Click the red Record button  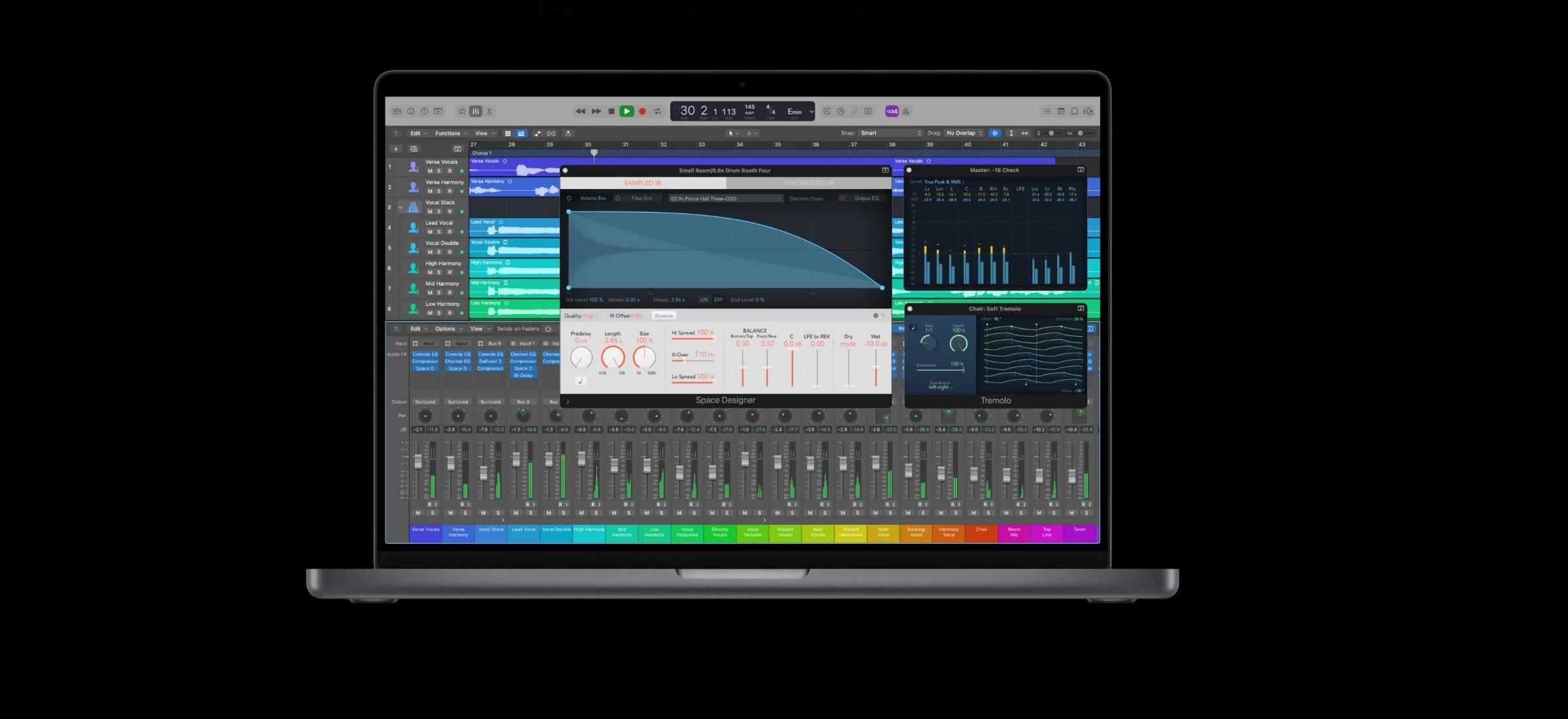(642, 111)
